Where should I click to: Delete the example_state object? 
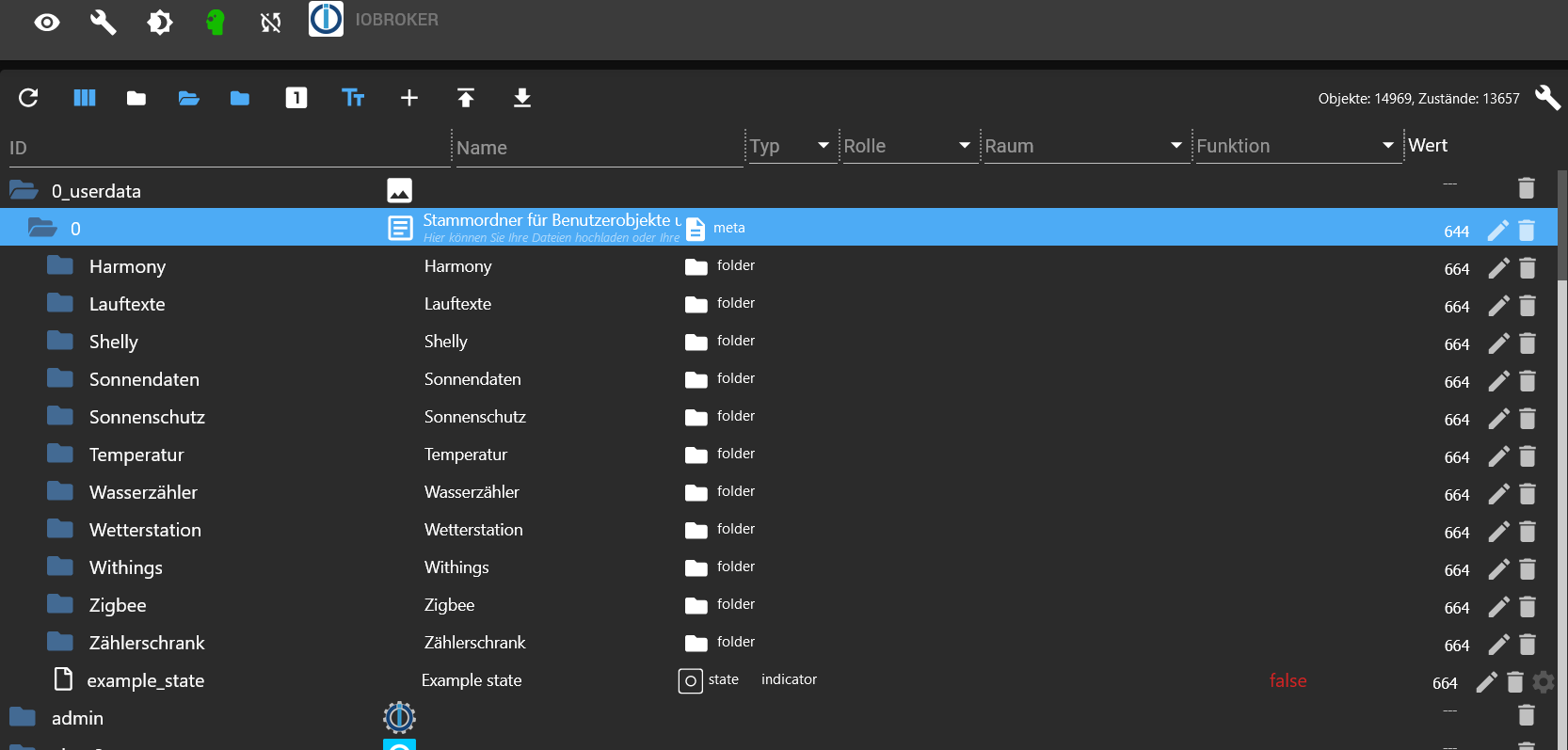(x=1515, y=682)
